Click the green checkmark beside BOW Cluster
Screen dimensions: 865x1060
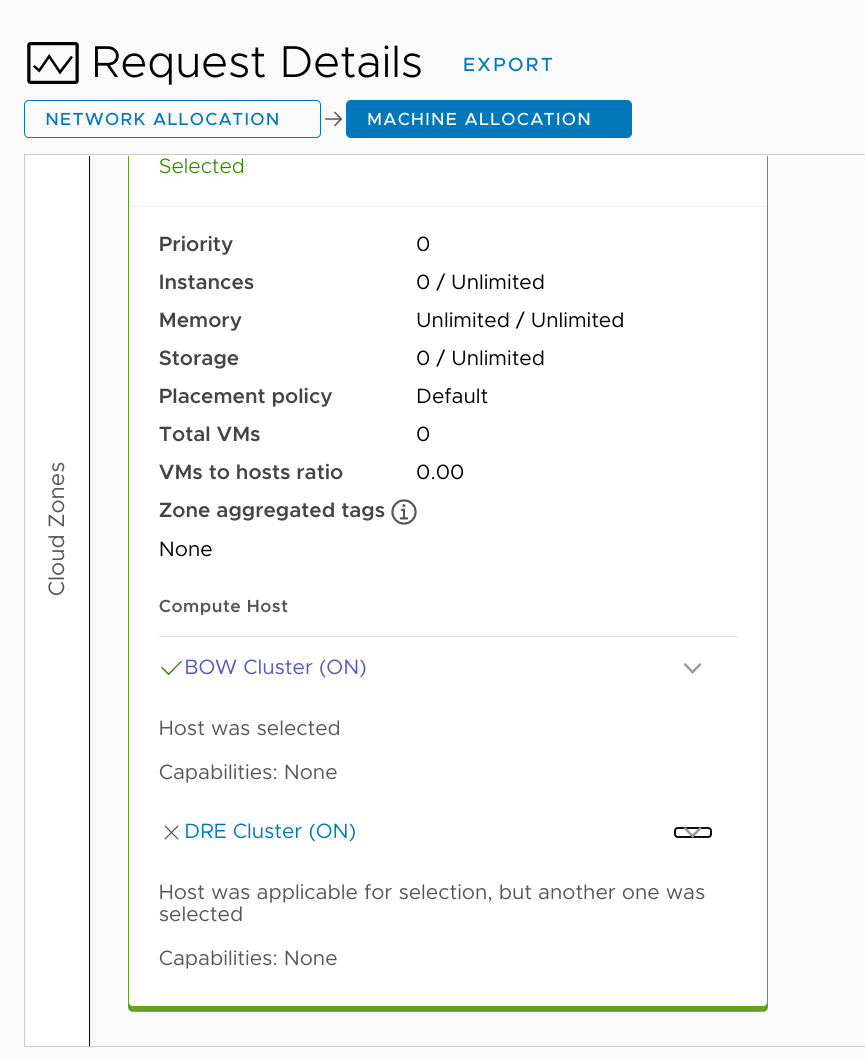click(x=171, y=668)
